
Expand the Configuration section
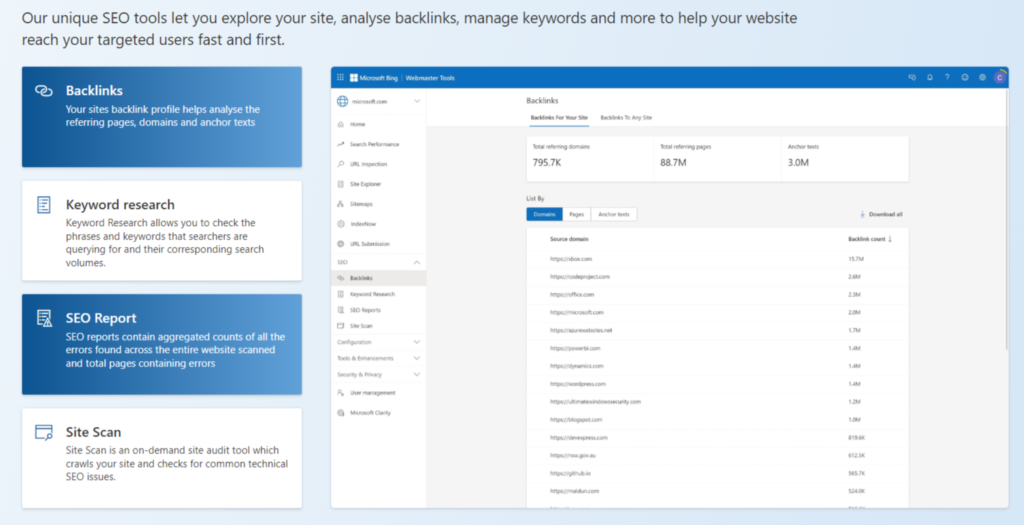pos(416,341)
